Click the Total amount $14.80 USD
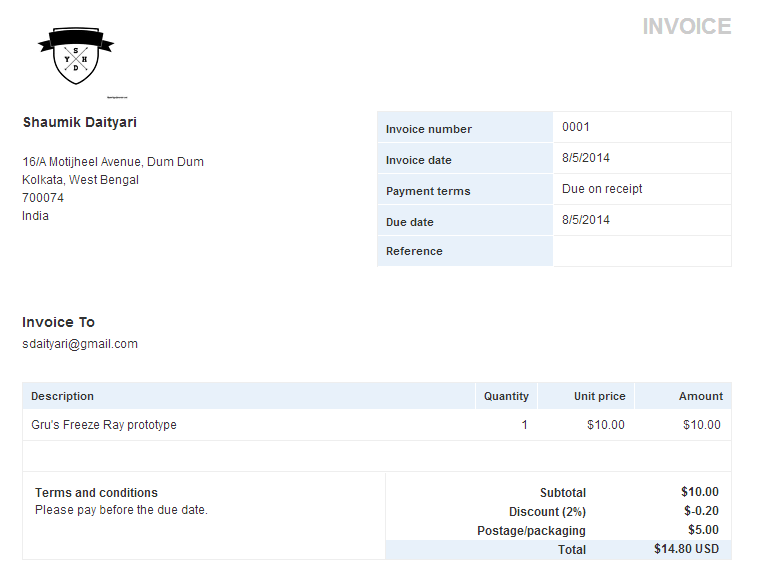Screen dimensions: 759x572 click(686, 549)
